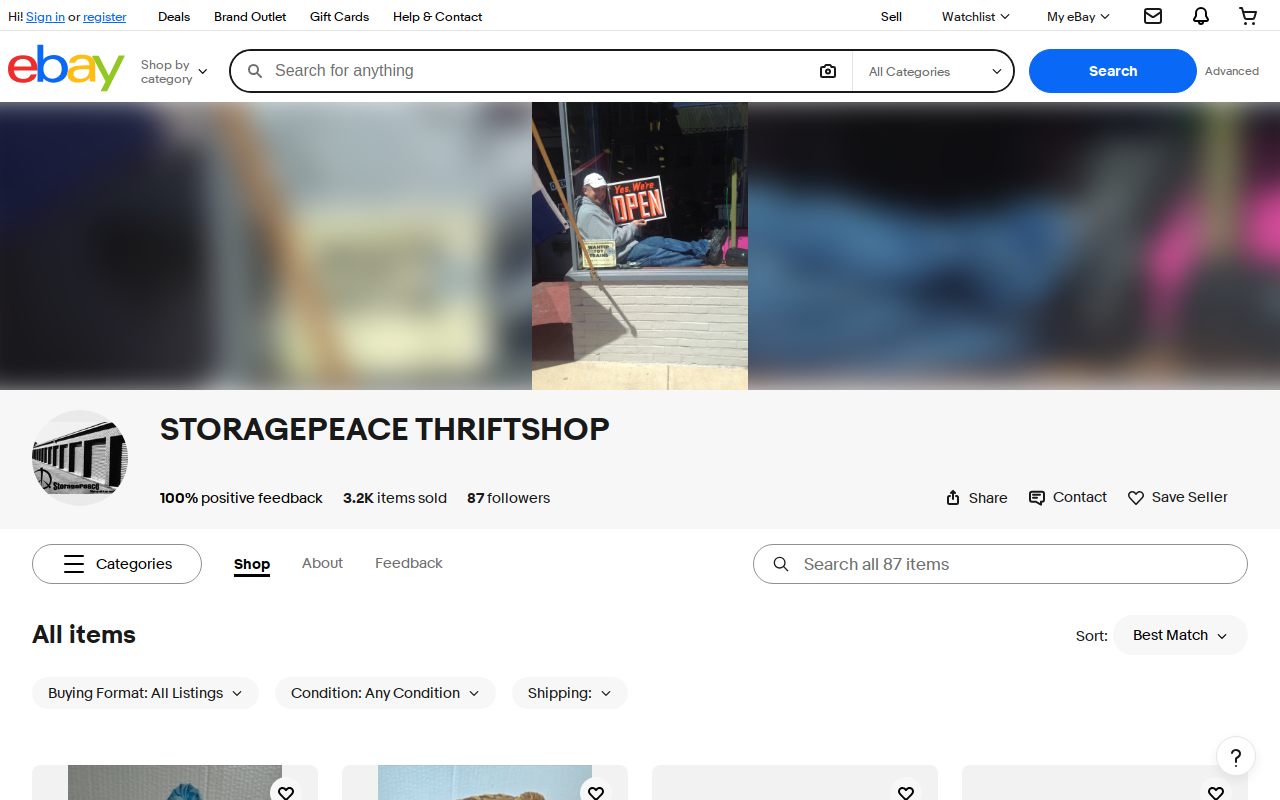Expand the My eBay dropdown

[1078, 16]
